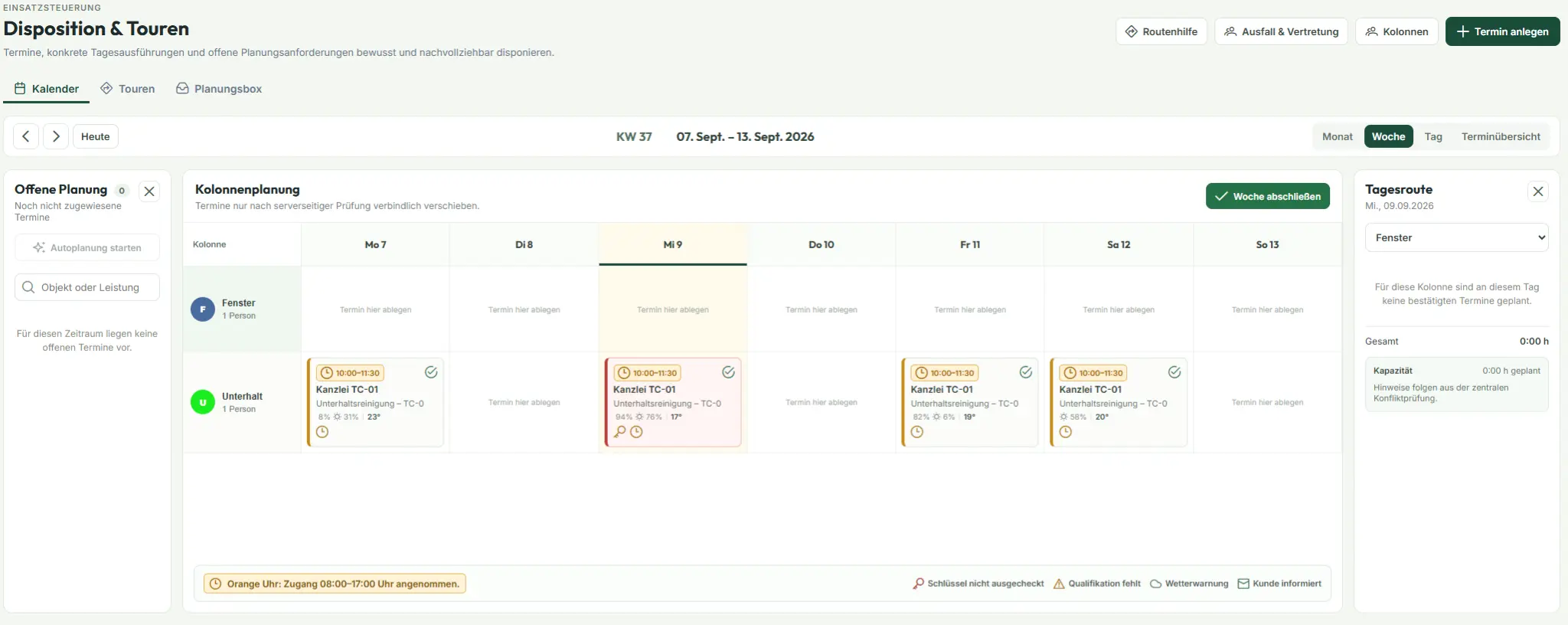Click the Schlüssel nicht ausgecheckt legend icon
The height and width of the screenshot is (625, 1568).
[x=918, y=584]
